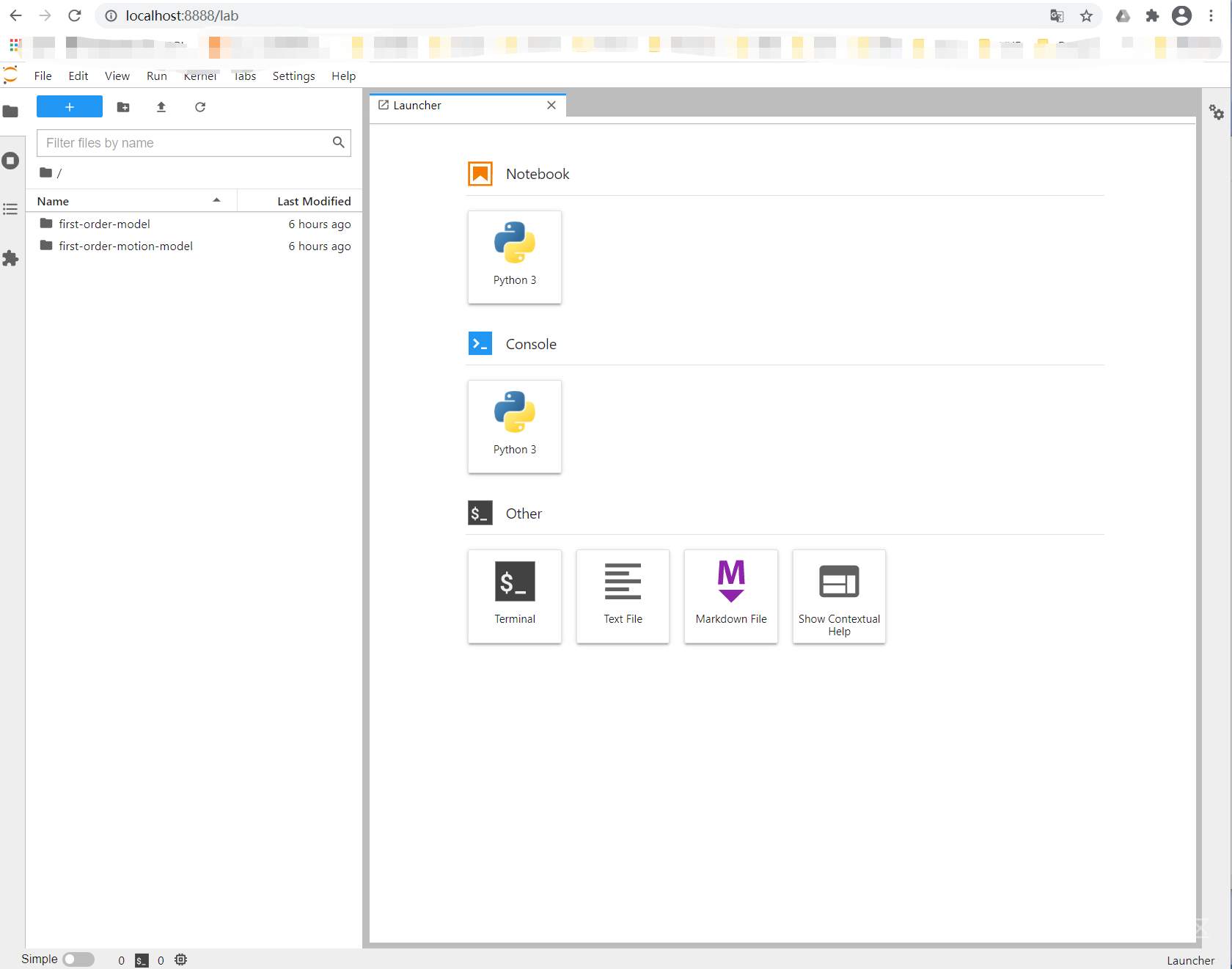
Task: Open the Tabs menu
Action: [245, 76]
